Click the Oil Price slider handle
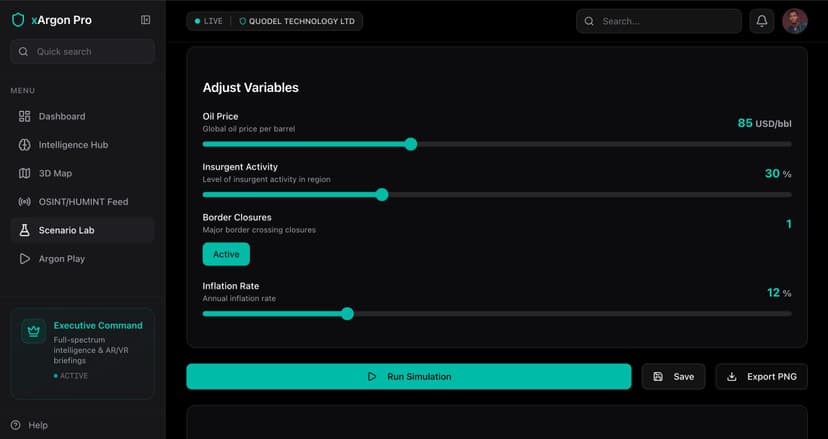This screenshot has width=828, height=439. [x=410, y=144]
